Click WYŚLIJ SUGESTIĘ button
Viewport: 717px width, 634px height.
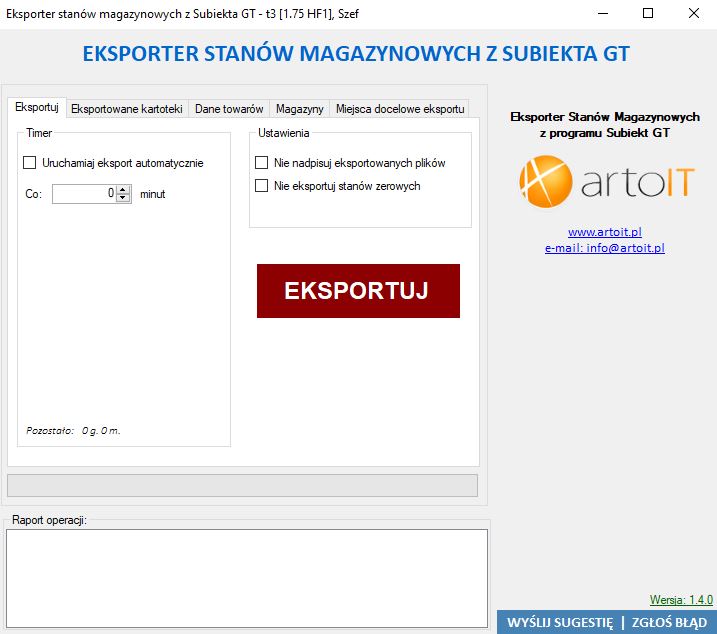[559, 622]
